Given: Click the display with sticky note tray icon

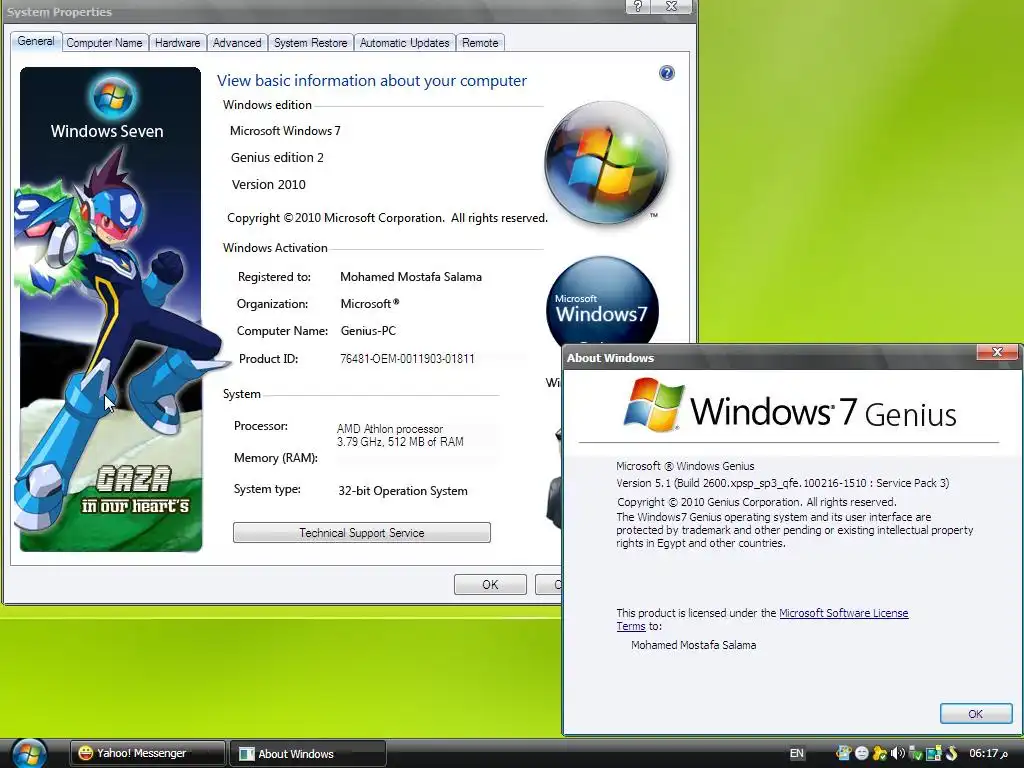Looking at the screenshot, I should (934, 753).
